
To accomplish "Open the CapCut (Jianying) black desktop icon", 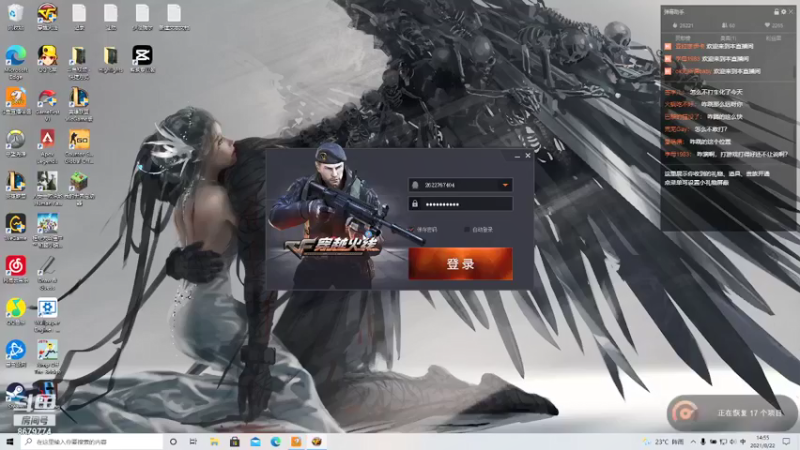I will point(142,56).
